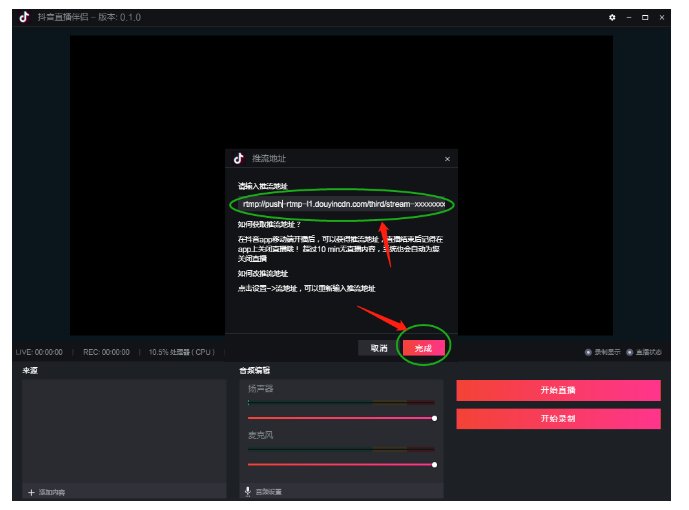
Task: Click the Douyin logo in the title bar
Action: pos(25,17)
